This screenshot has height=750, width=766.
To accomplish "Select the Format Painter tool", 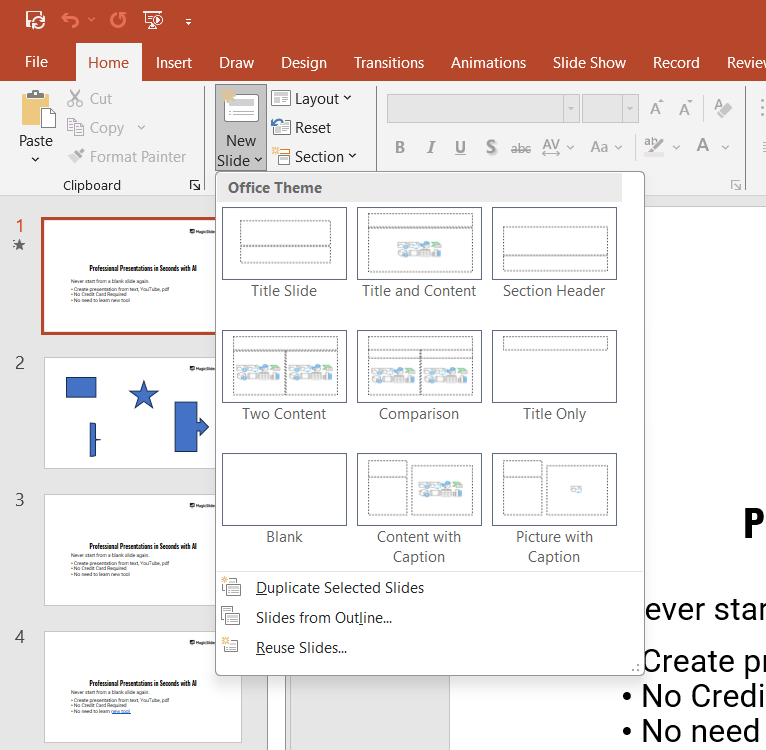I will pyautogui.click(x=126, y=156).
